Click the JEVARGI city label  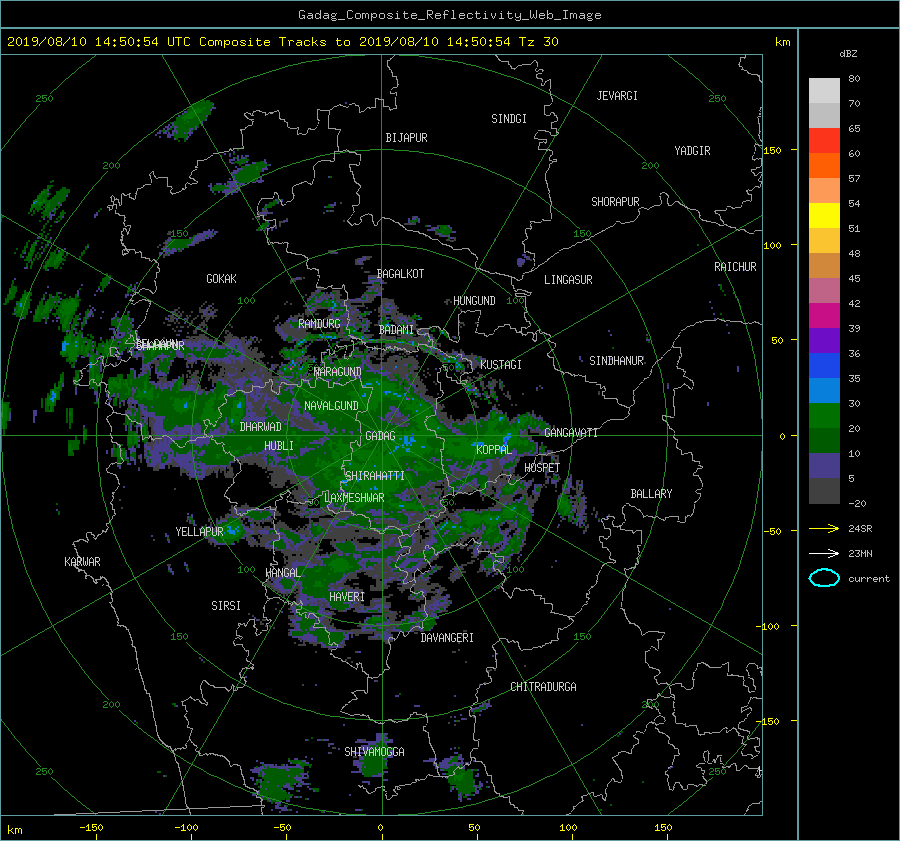tap(617, 96)
